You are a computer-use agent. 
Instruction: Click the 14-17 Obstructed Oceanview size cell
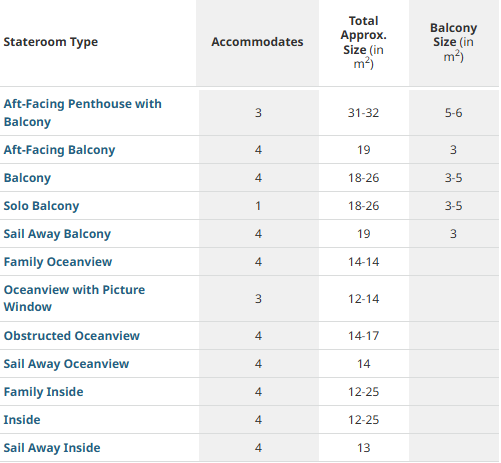[x=364, y=336]
